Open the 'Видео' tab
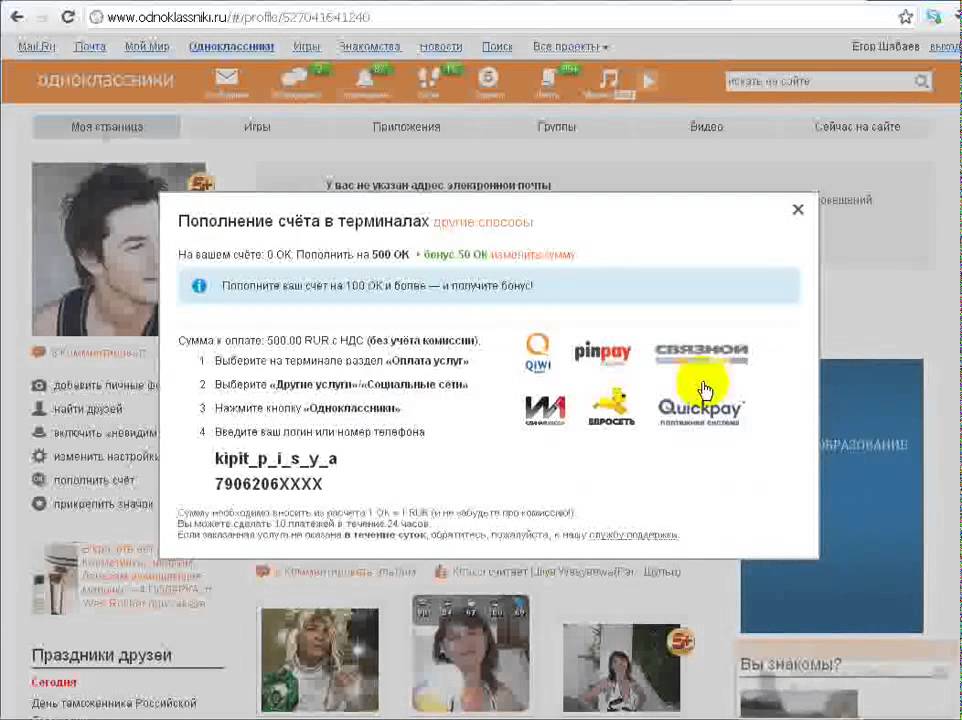Screen dimensions: 962x720 706,127
